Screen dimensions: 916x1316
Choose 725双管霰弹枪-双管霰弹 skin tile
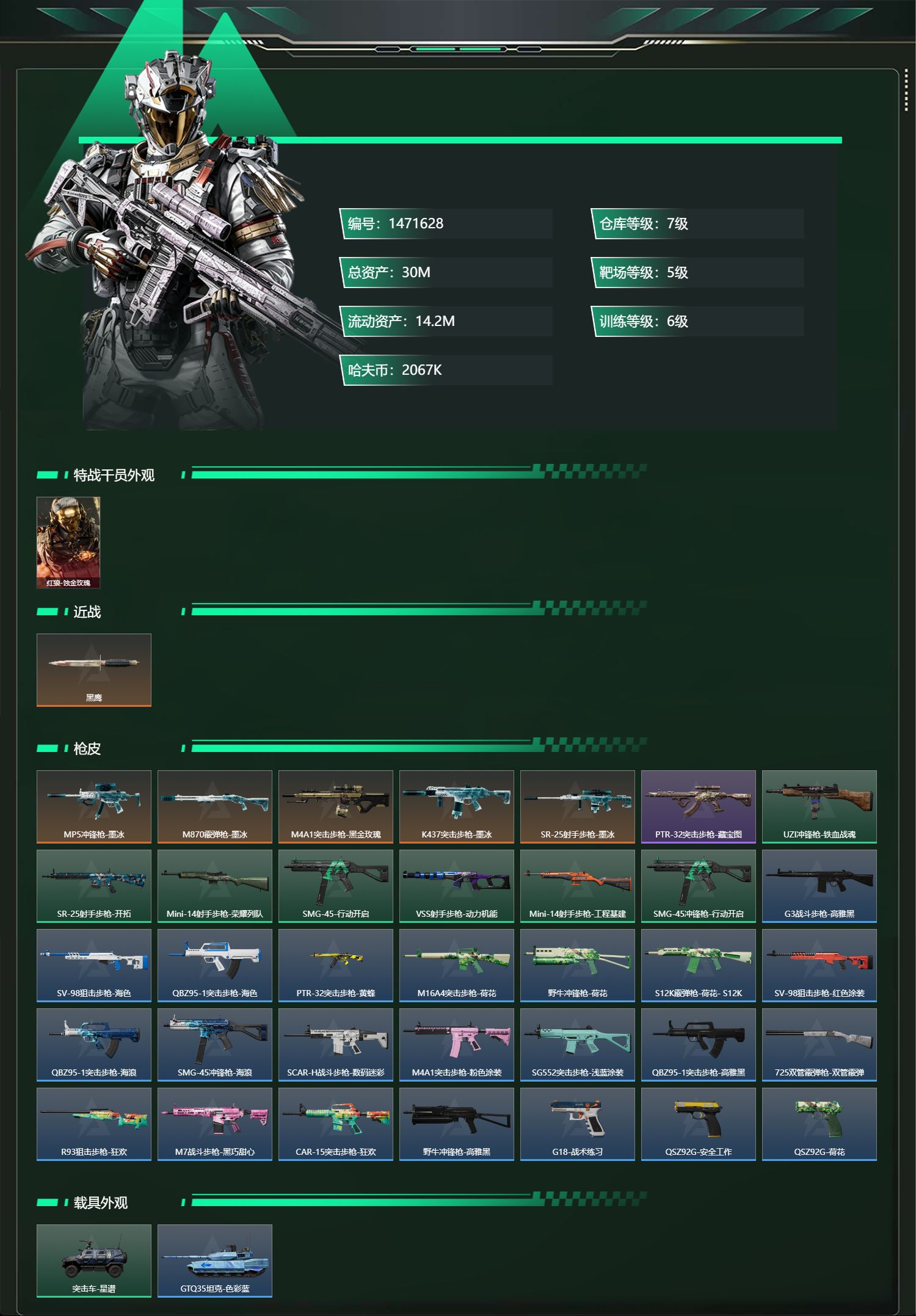[x=820, y=1045]
